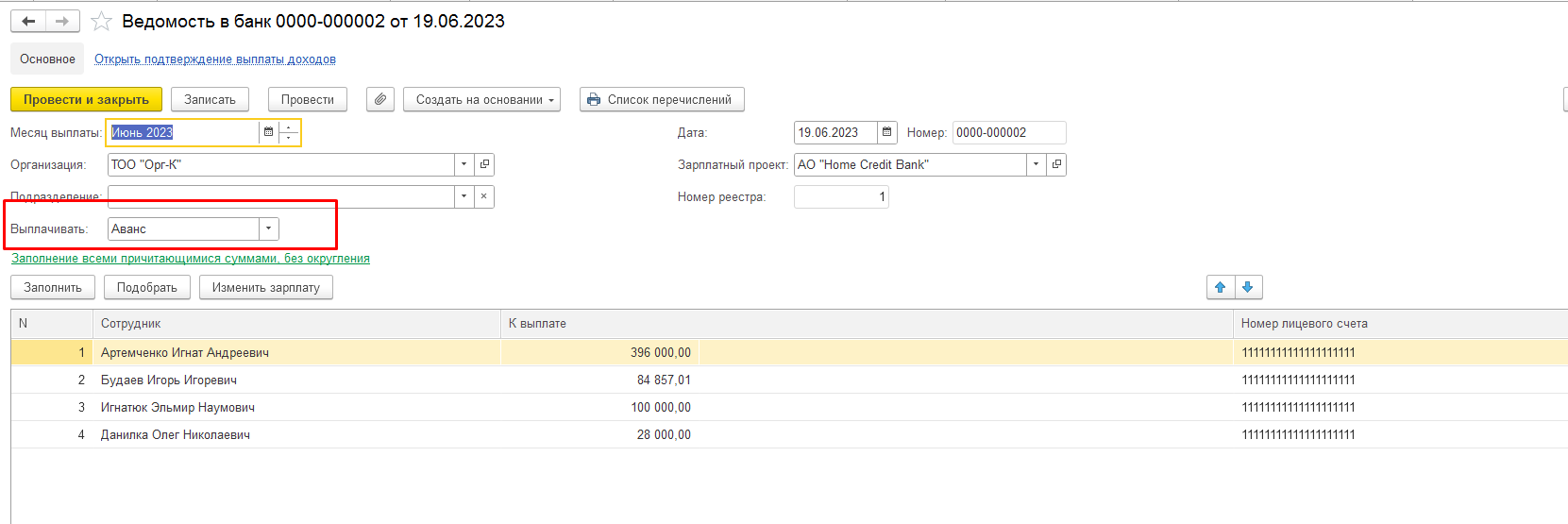This screenshot has width=1568, height=524.
Task: Open Зарплатный проект record with open icon
Action: pos(1056,164)
